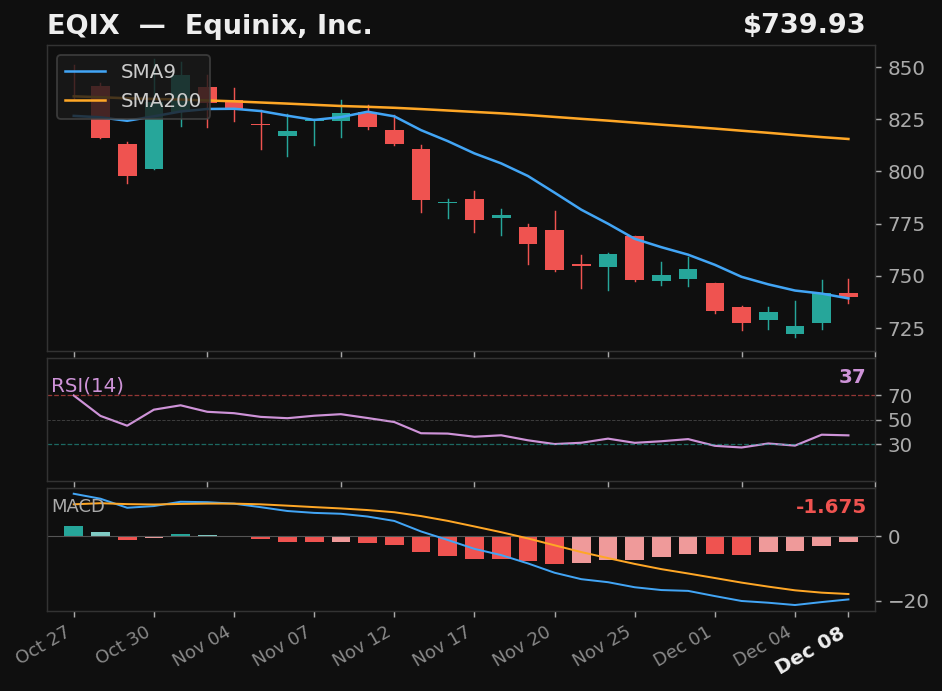942x691 pixels.
Task: Click the last red candlestick near 740
Action: tap(848, 294)
